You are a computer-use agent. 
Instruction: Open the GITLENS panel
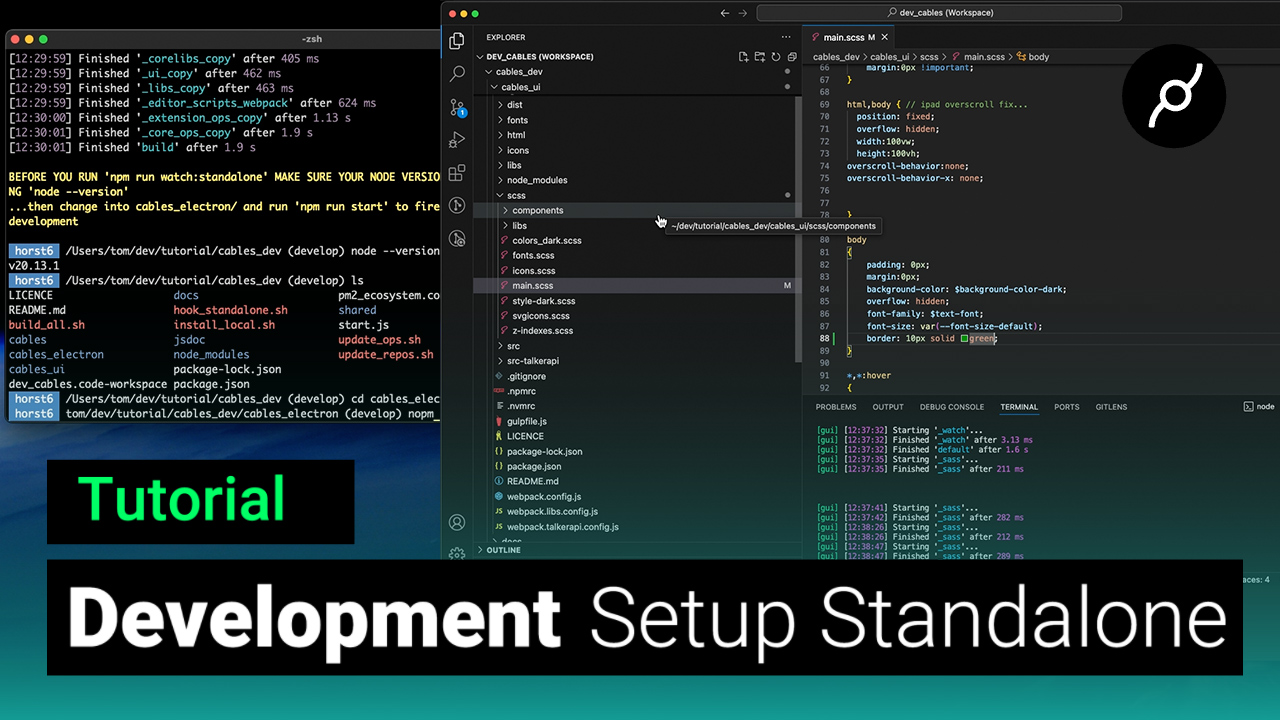[x=1111, y=407]
